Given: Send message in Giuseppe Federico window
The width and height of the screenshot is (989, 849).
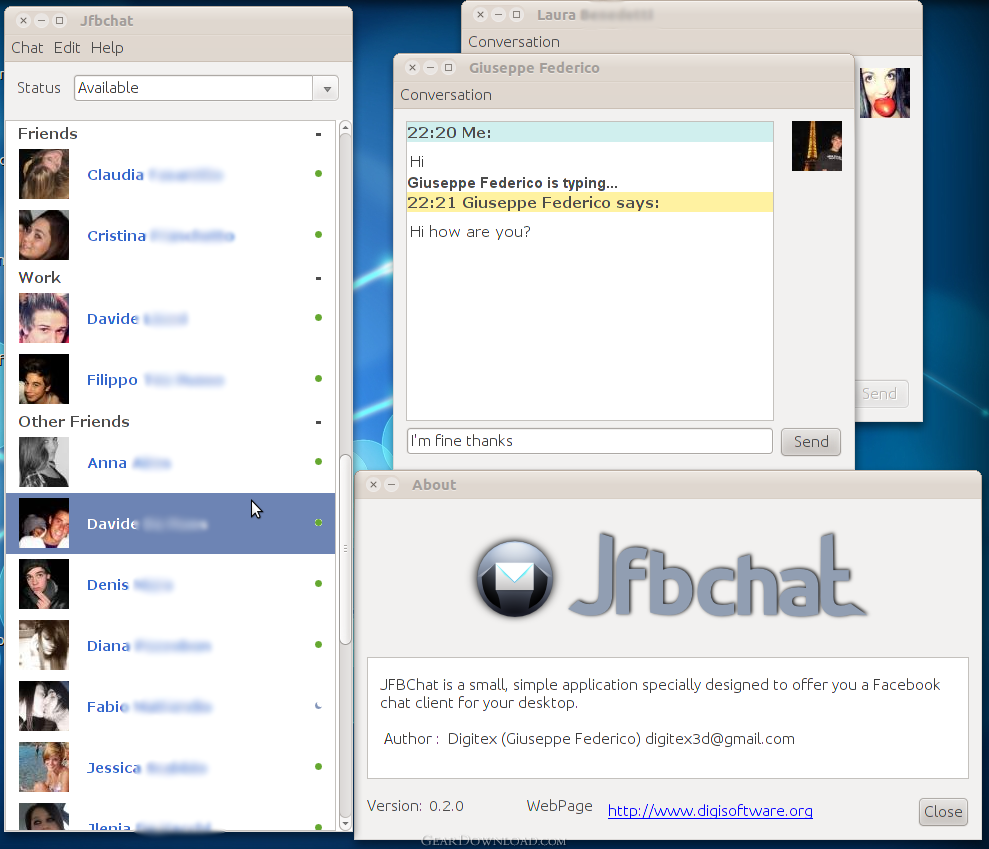Looking at the screenshot, I should (811, 442).
